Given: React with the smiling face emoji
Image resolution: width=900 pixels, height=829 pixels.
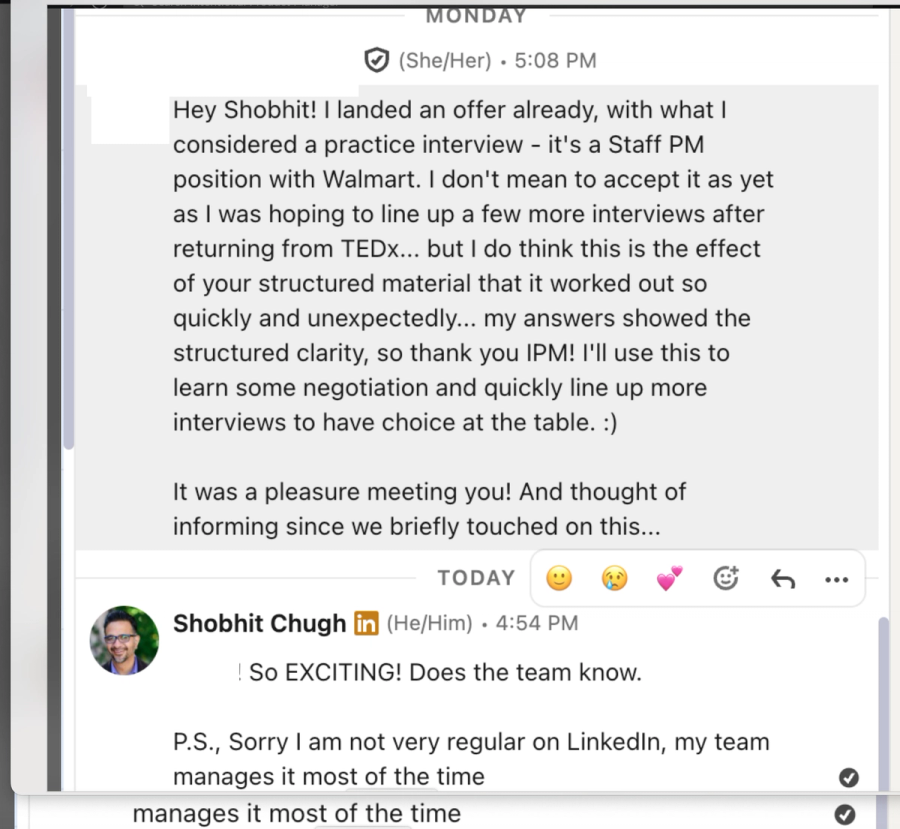Looking at the screenshot, I should [x=558, y=578].
